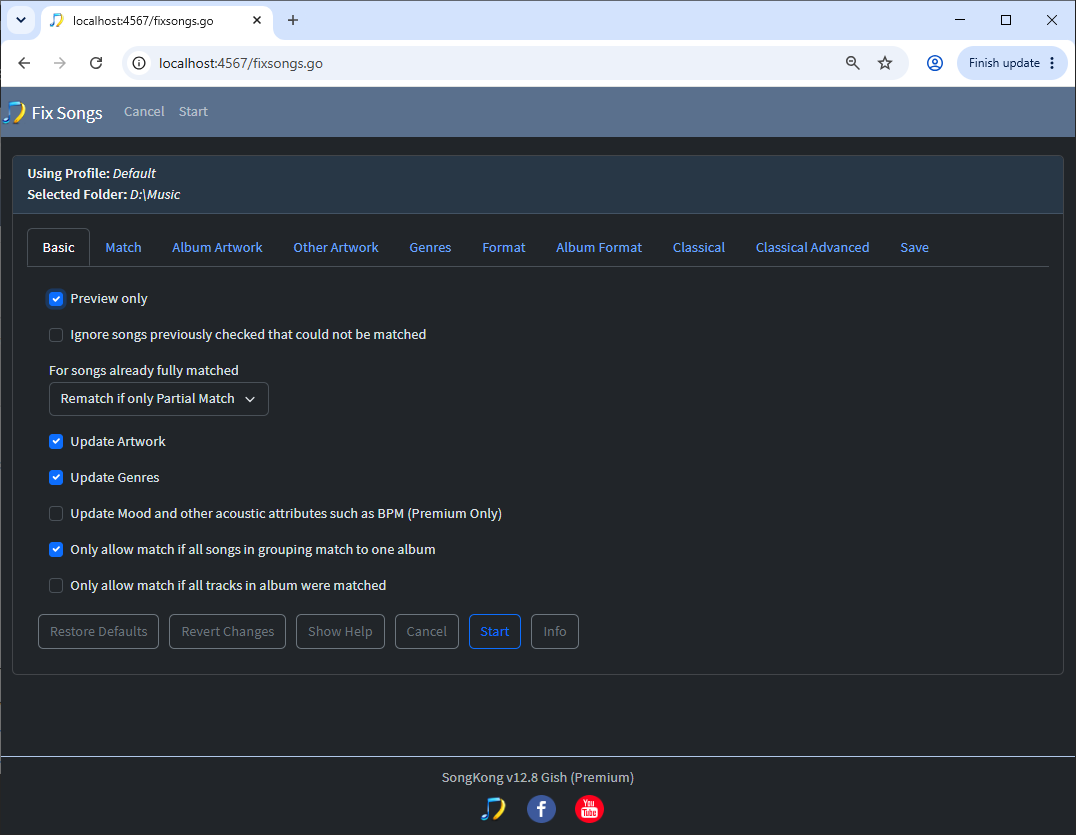This screenshot has height=835, width=1076.
Task: Click the Restore Defaults button
Action: 98,631
